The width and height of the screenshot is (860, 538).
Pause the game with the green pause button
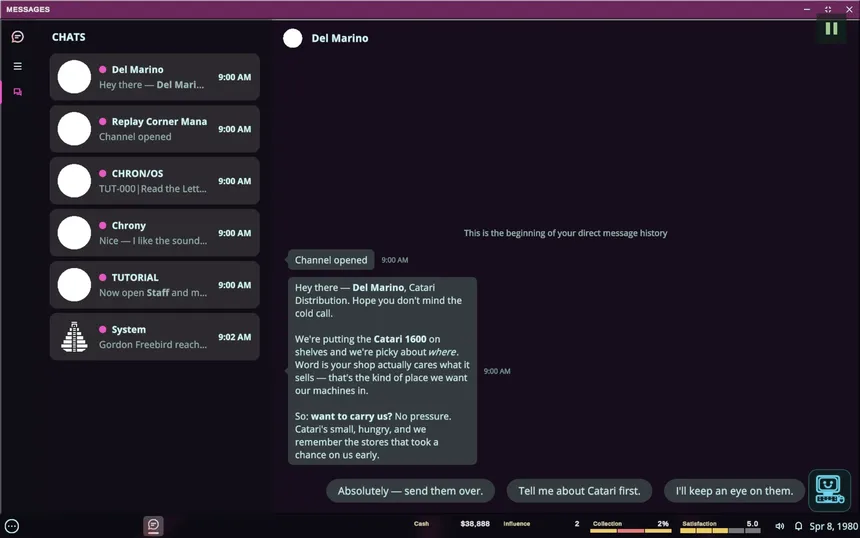tap(831, 29)
